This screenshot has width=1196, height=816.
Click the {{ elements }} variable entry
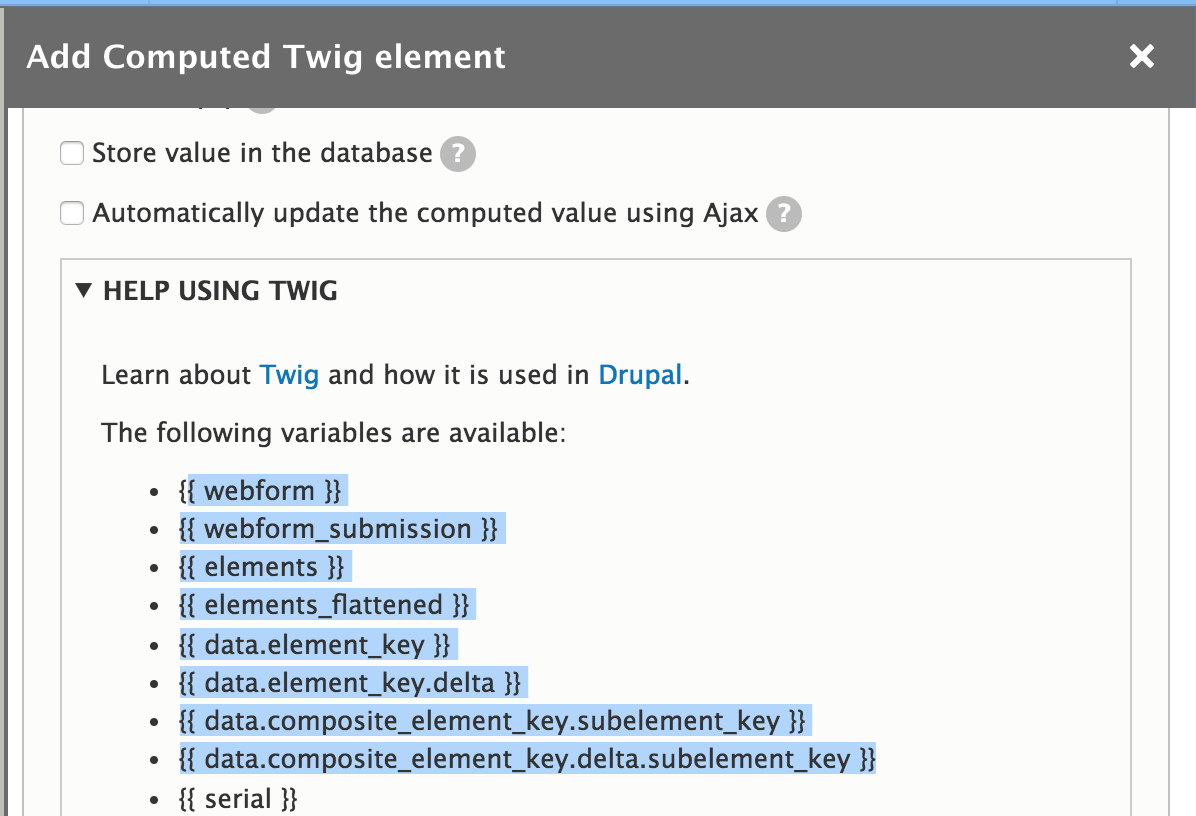click(261, 567)
